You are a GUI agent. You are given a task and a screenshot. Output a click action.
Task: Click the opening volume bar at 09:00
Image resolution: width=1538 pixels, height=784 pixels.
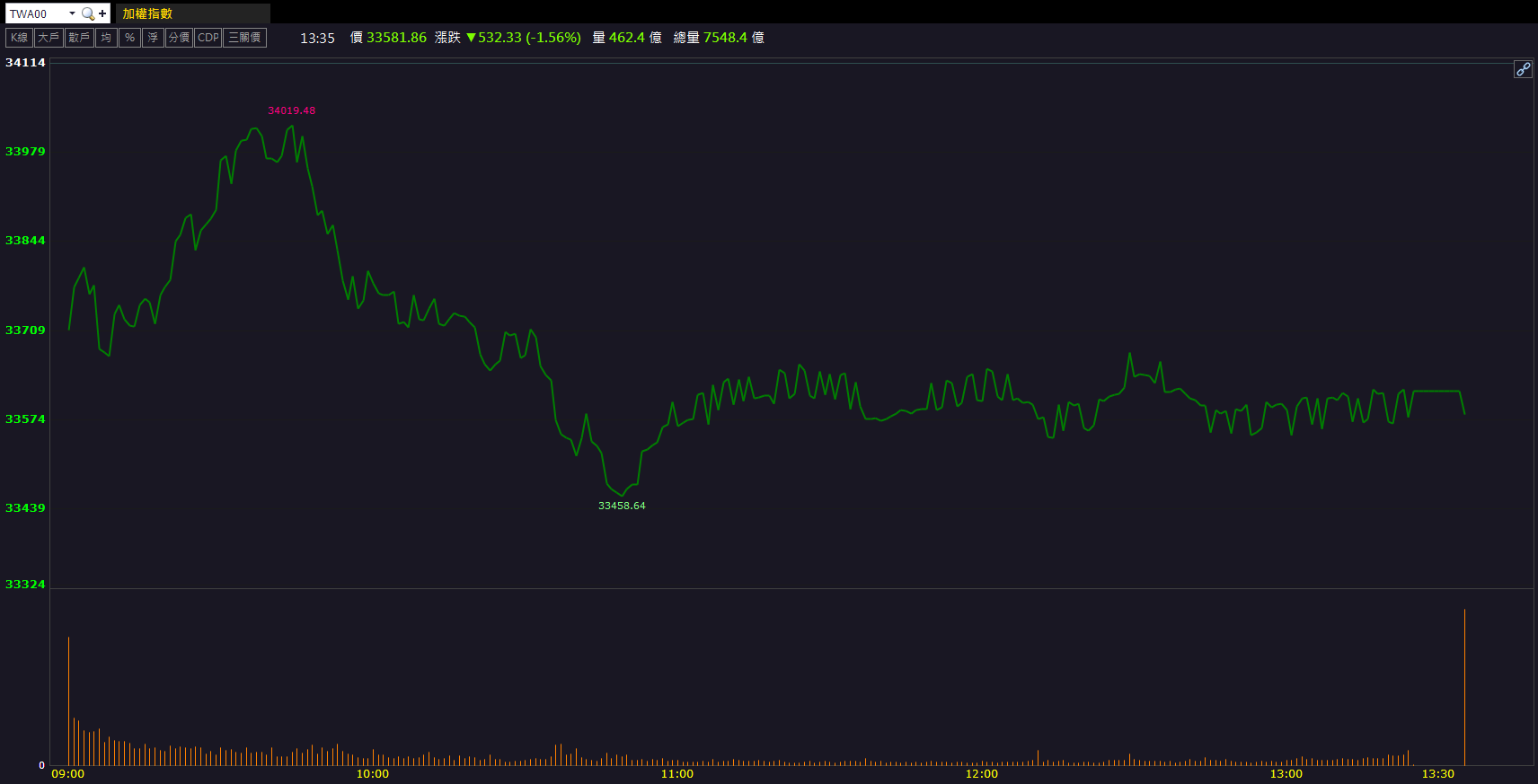(x=68, y=700)
